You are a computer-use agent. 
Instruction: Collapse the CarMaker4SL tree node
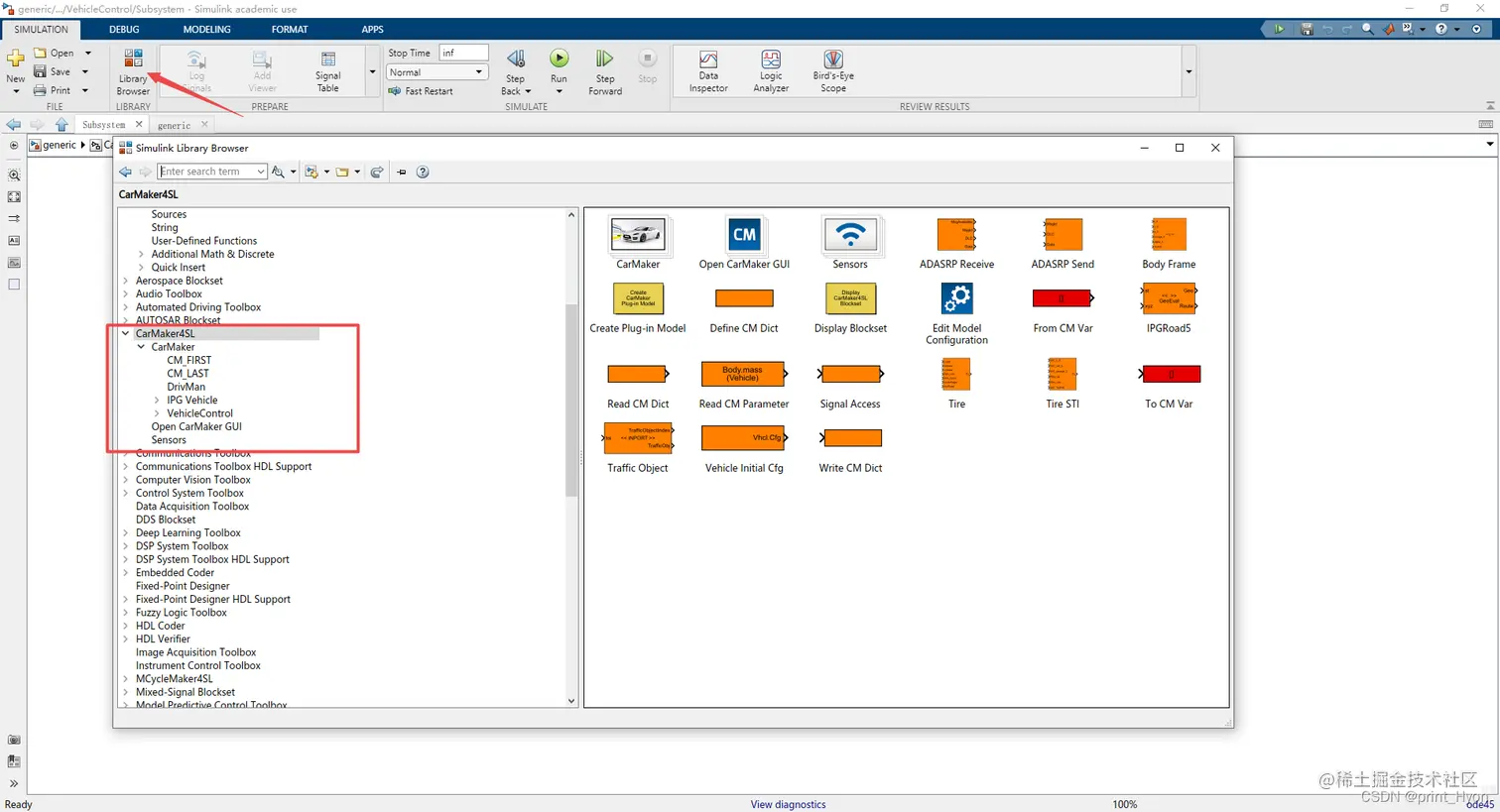126,334
